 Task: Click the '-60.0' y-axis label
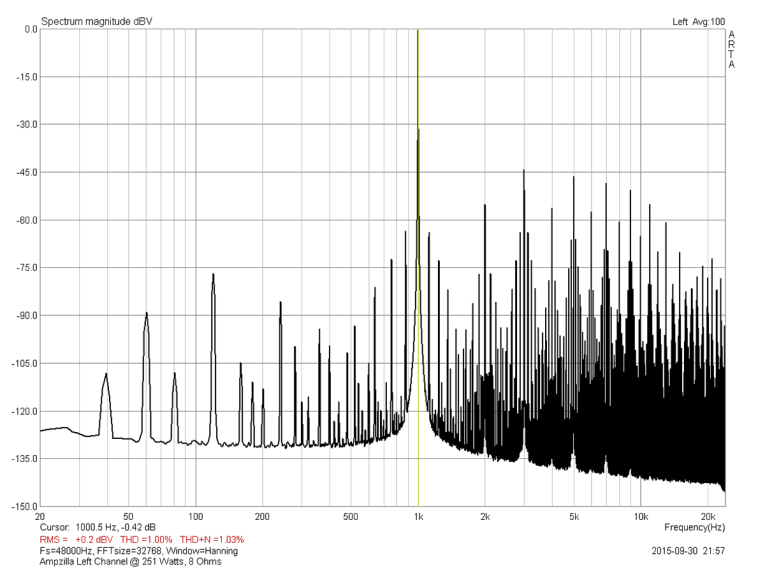26,220
